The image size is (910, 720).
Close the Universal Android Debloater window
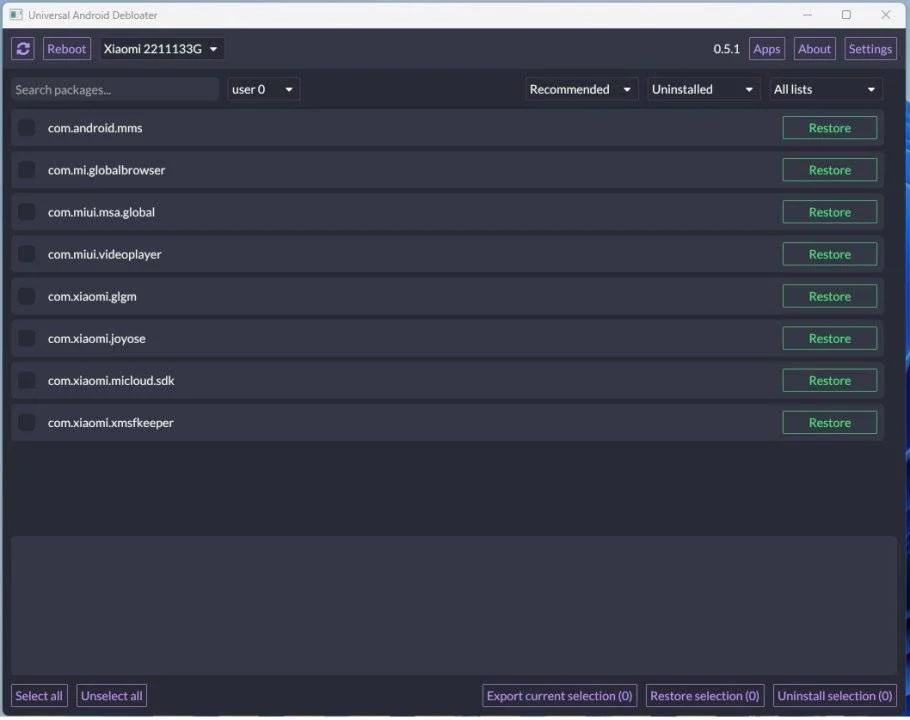(x=886, y=15)
